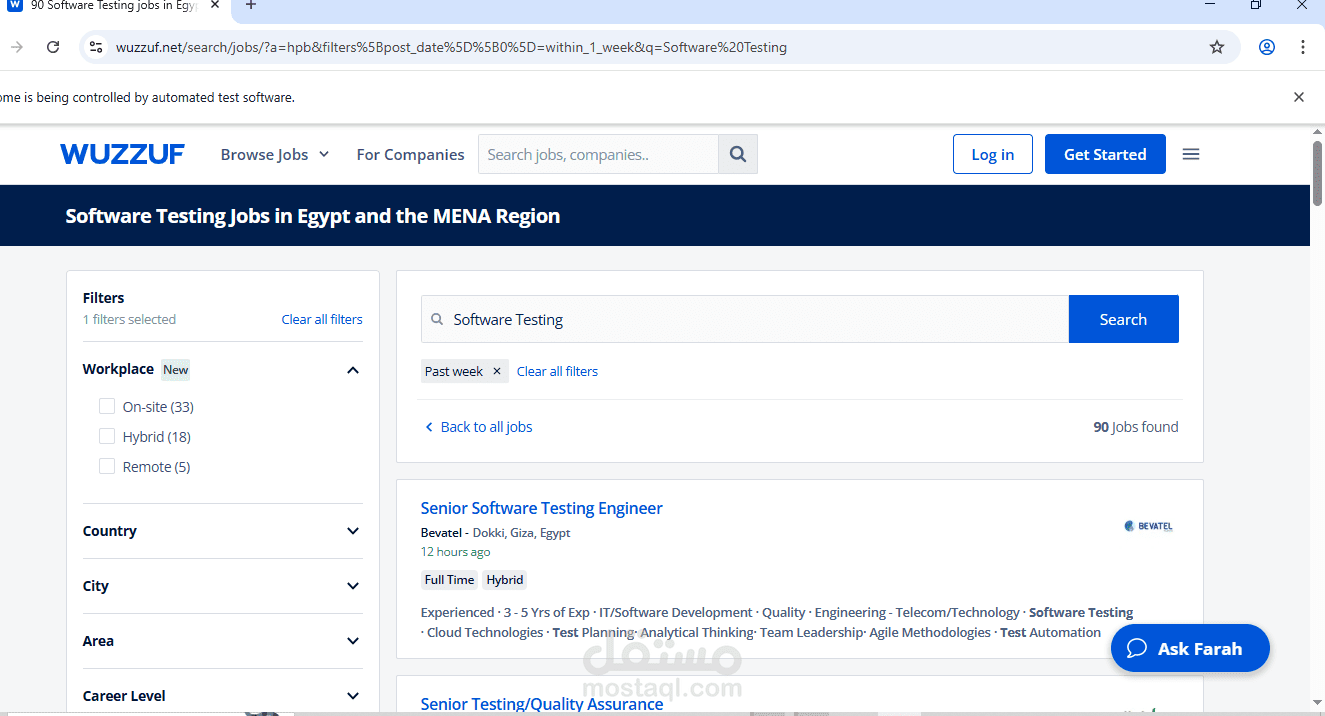
Task: Go forward with the browser arrow
Action: pos(16,47)
